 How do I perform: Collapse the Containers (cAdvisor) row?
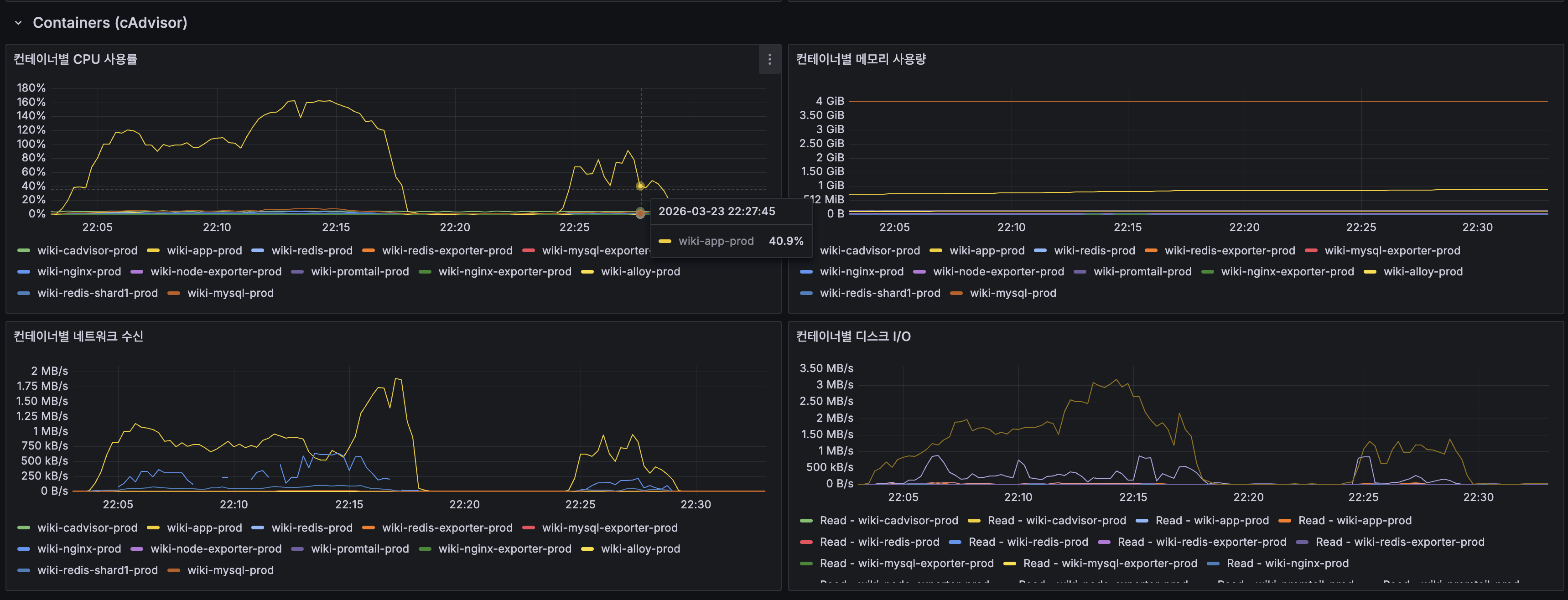[19, 22]
